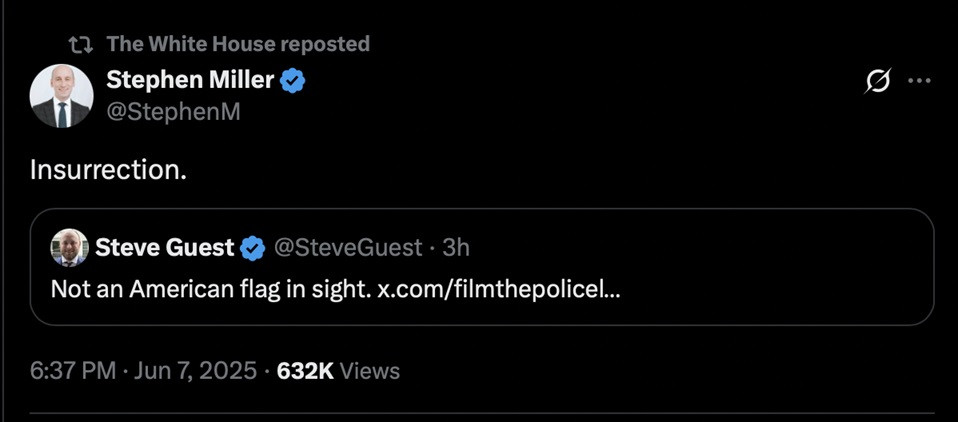
Task: Click Steve Guest's verified checkmark badge
Action: pyautogui.click(x=254, y=247)
